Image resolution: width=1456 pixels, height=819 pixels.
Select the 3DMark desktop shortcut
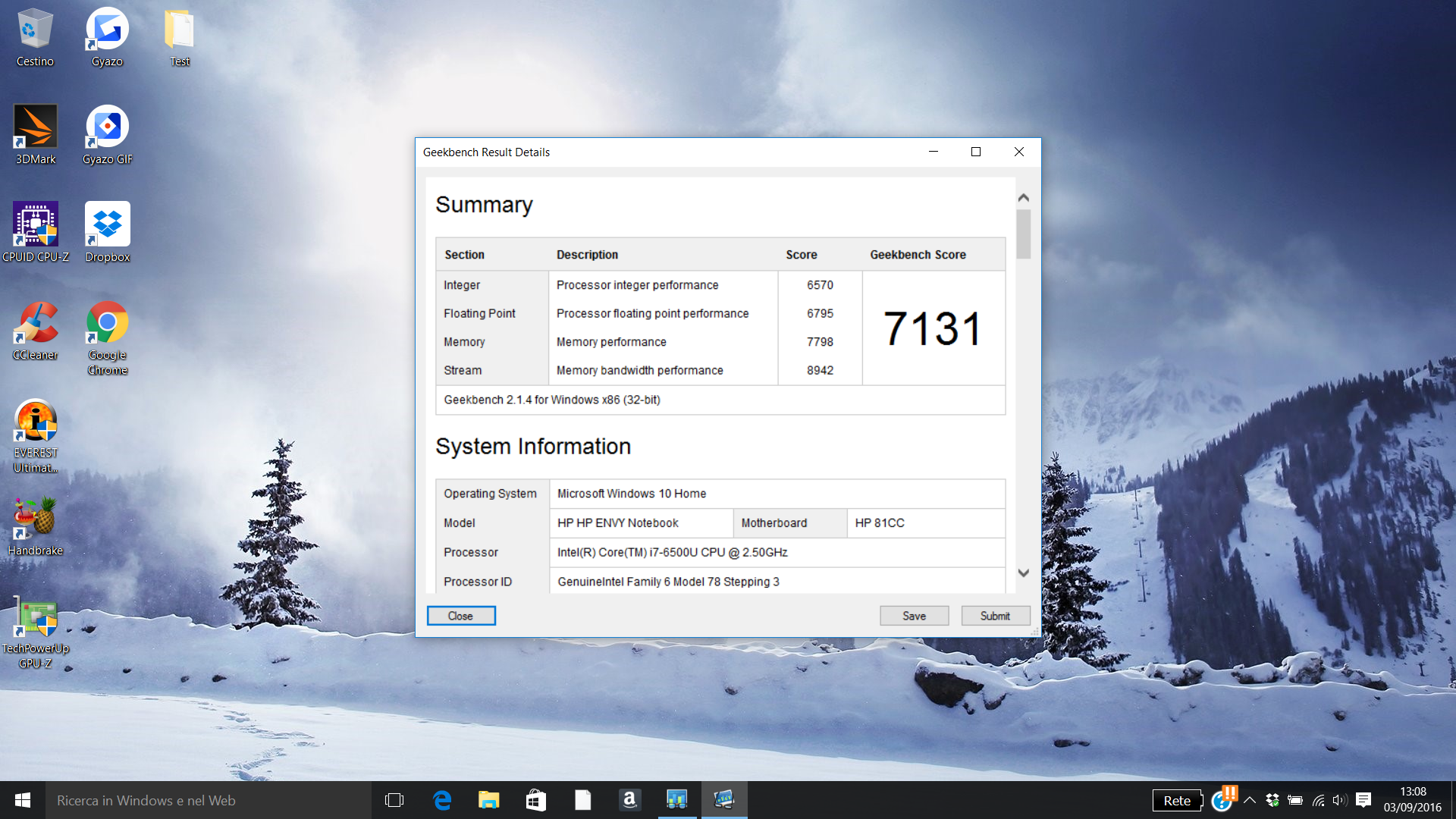coord(36,135)
